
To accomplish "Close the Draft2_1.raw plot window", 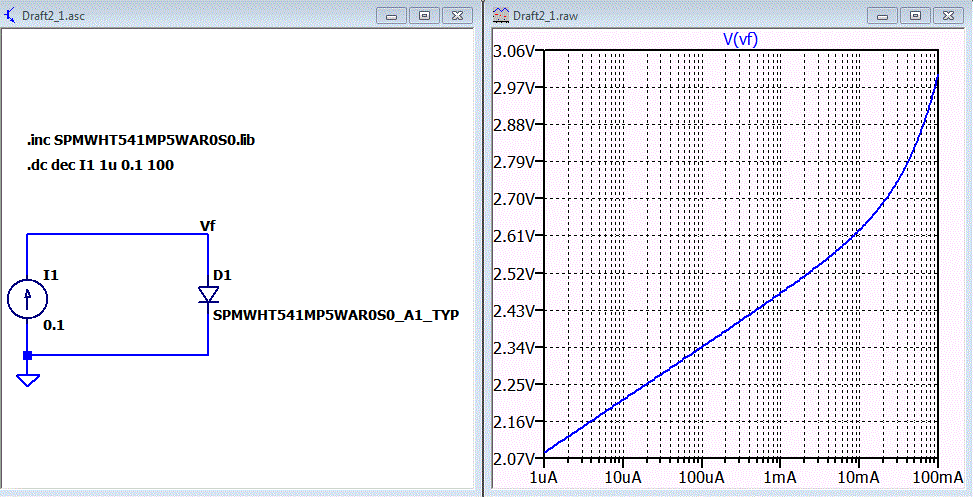I will [950, 16].
